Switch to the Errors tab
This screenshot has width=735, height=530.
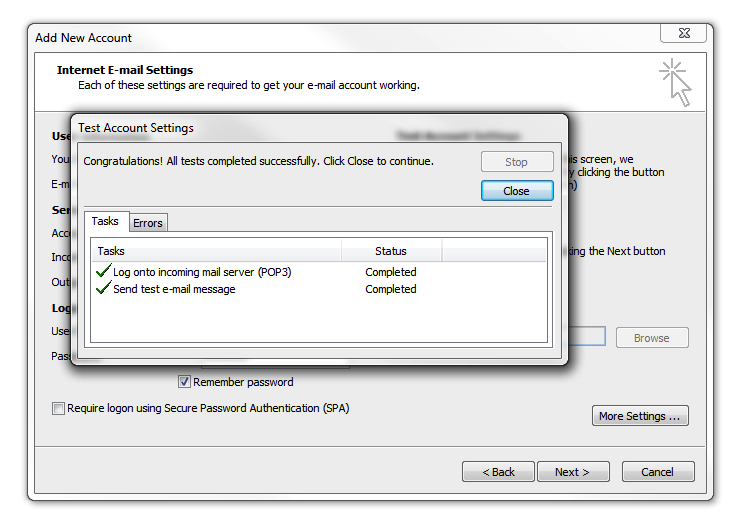click(148, 223)
